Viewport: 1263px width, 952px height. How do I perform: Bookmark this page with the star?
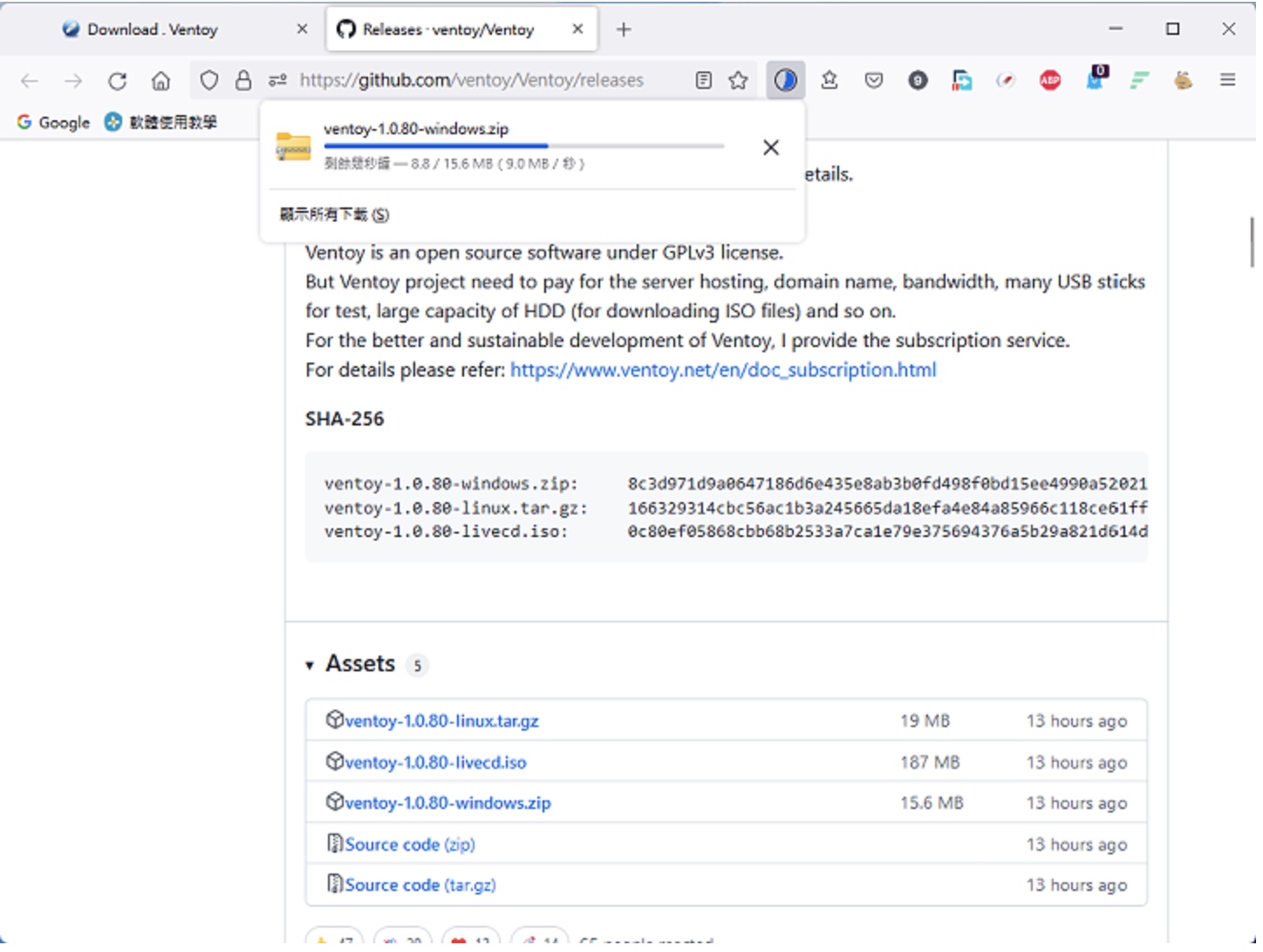click(740, 81)
